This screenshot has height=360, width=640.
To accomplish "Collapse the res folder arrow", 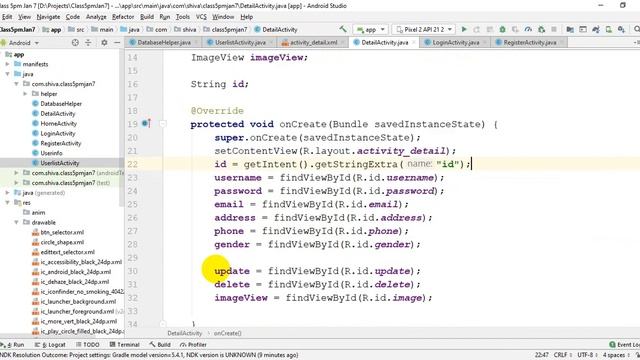I will click(x=7, y=202).
